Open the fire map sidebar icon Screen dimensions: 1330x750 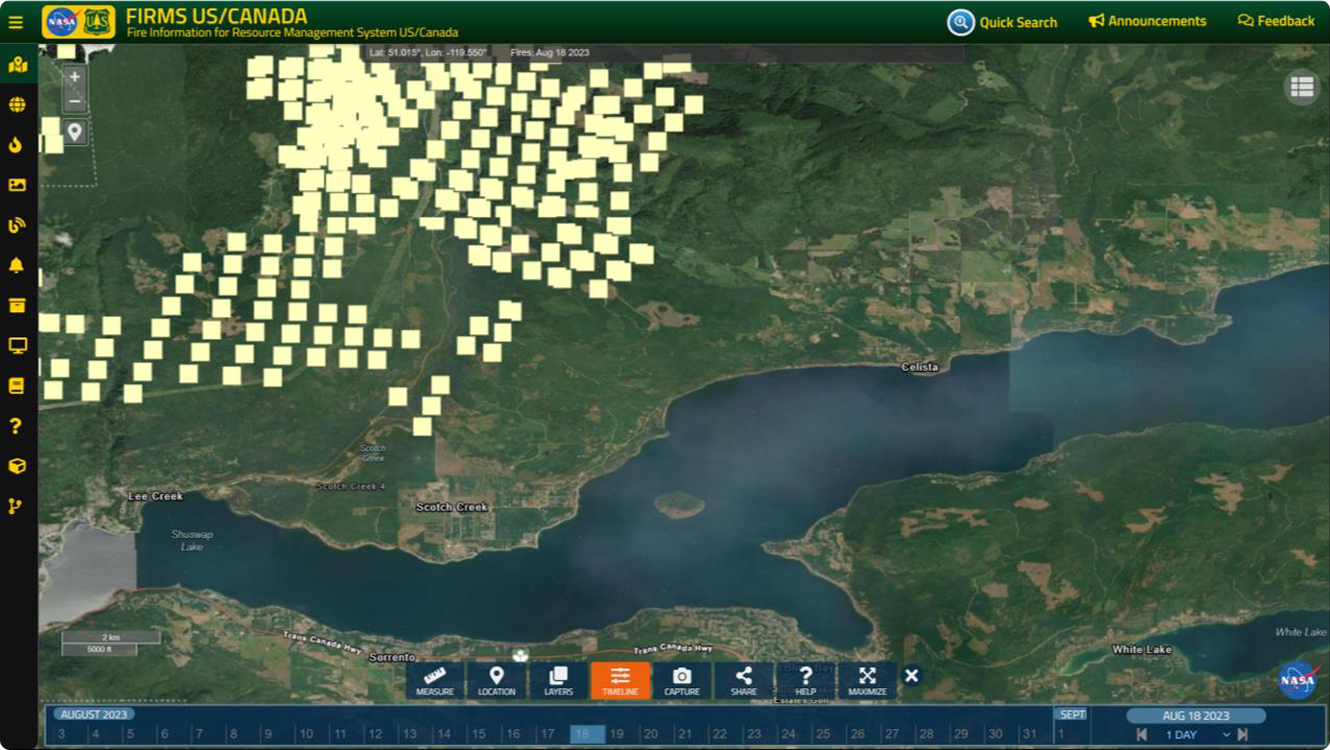[x=17, y=65]
